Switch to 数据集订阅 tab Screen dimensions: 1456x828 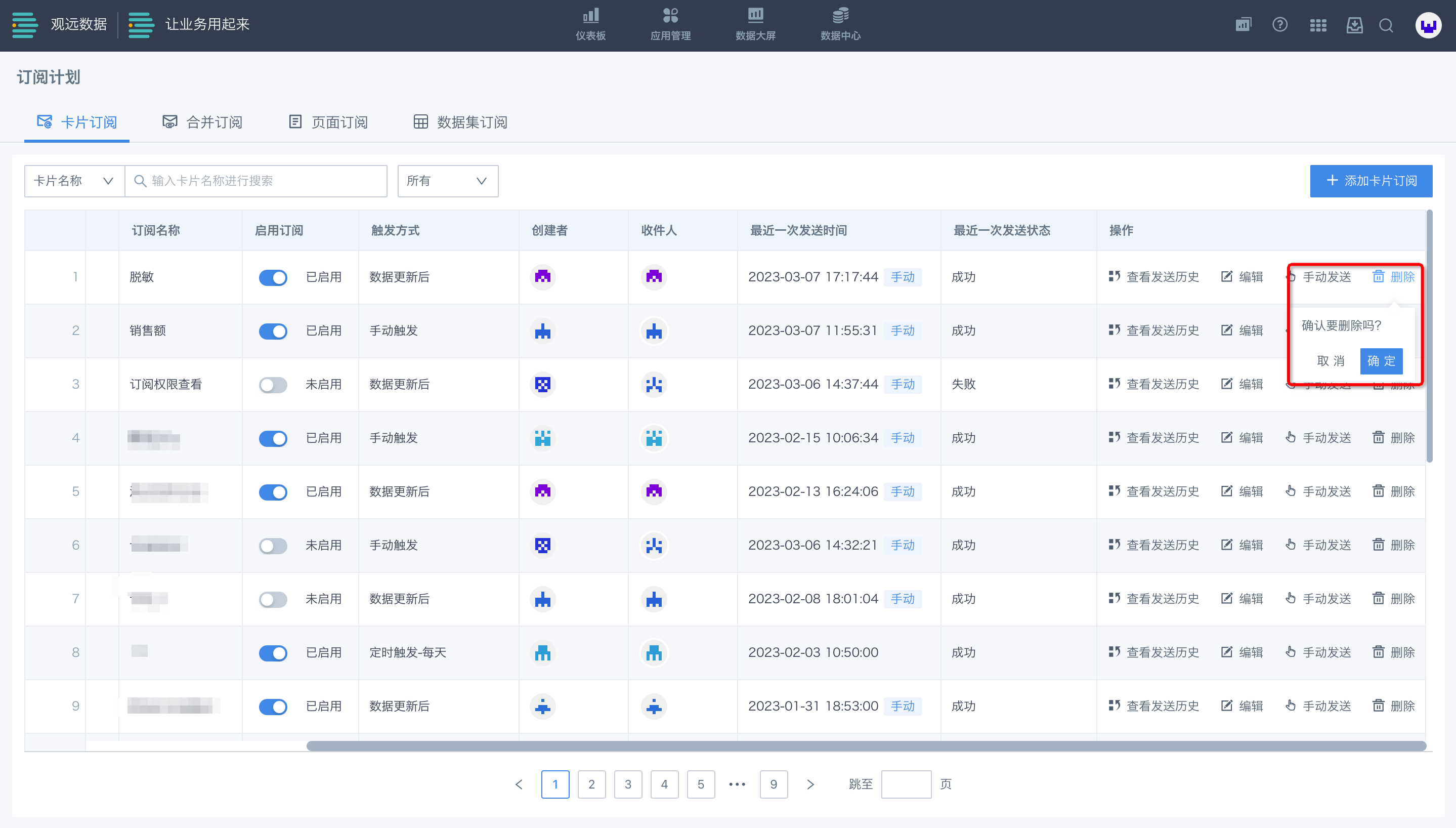click(x=460, y=121)
